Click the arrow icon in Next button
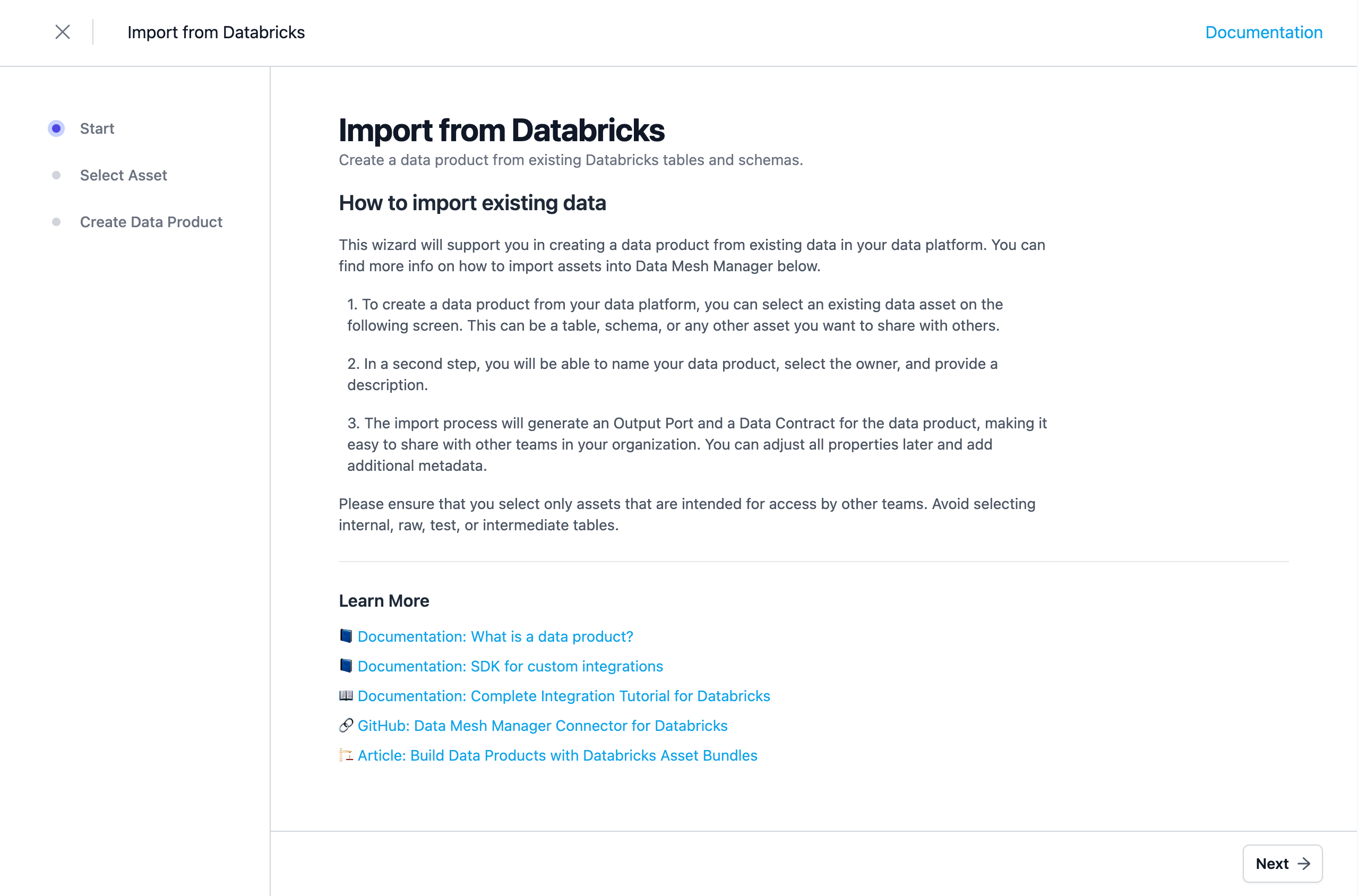The width and height of the screenshot is (1358, 896). [1304, 864]
